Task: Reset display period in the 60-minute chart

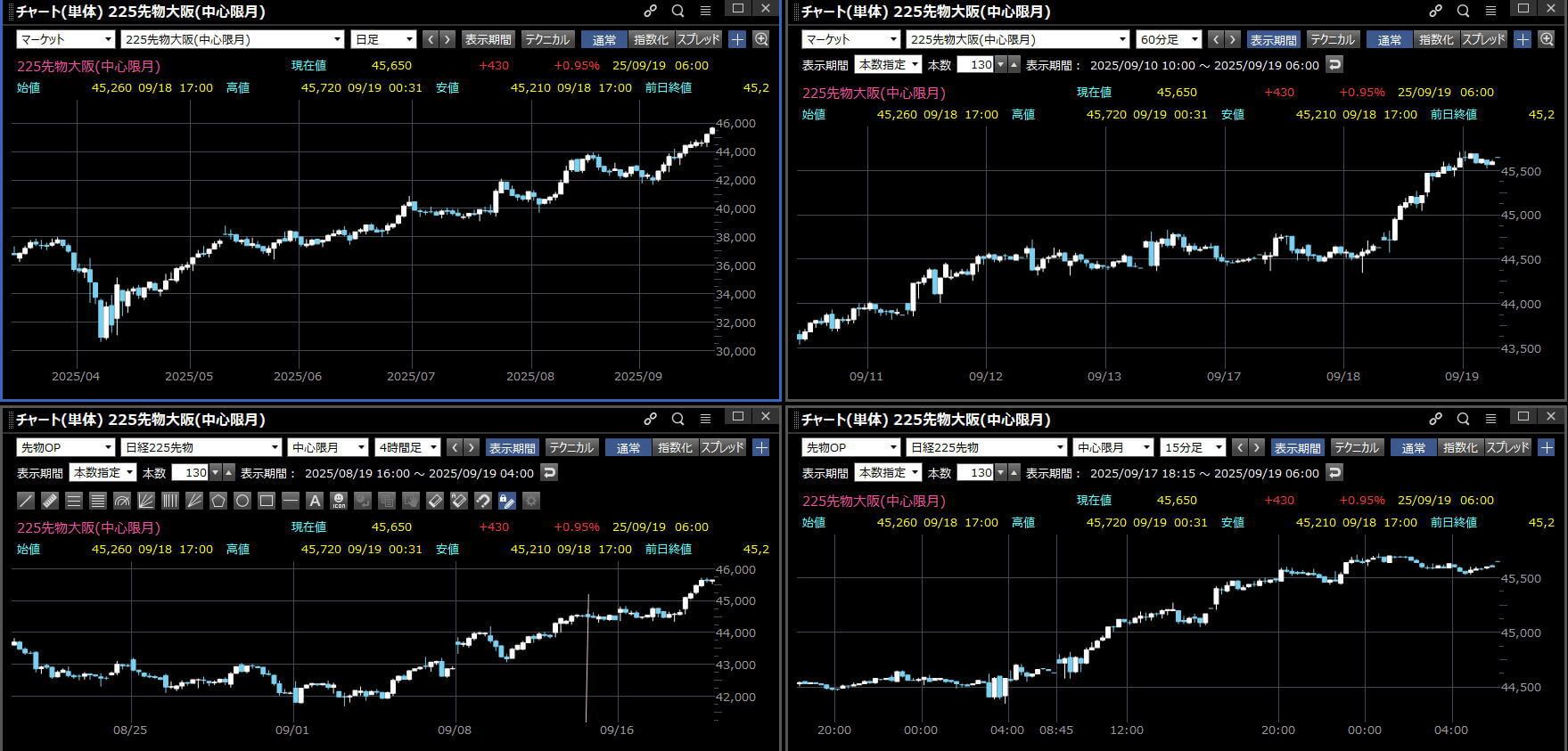Action: [x=1334, y=64]
